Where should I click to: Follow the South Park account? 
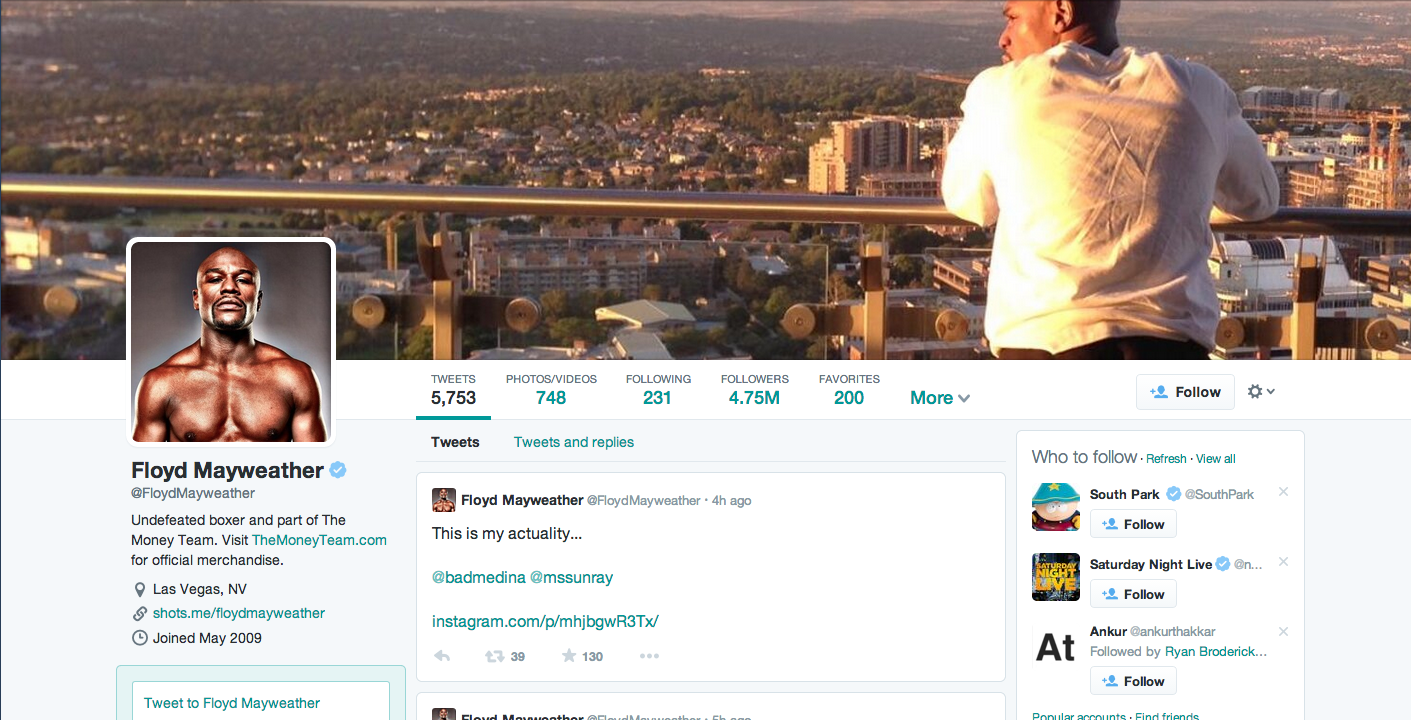point(1133,524)
